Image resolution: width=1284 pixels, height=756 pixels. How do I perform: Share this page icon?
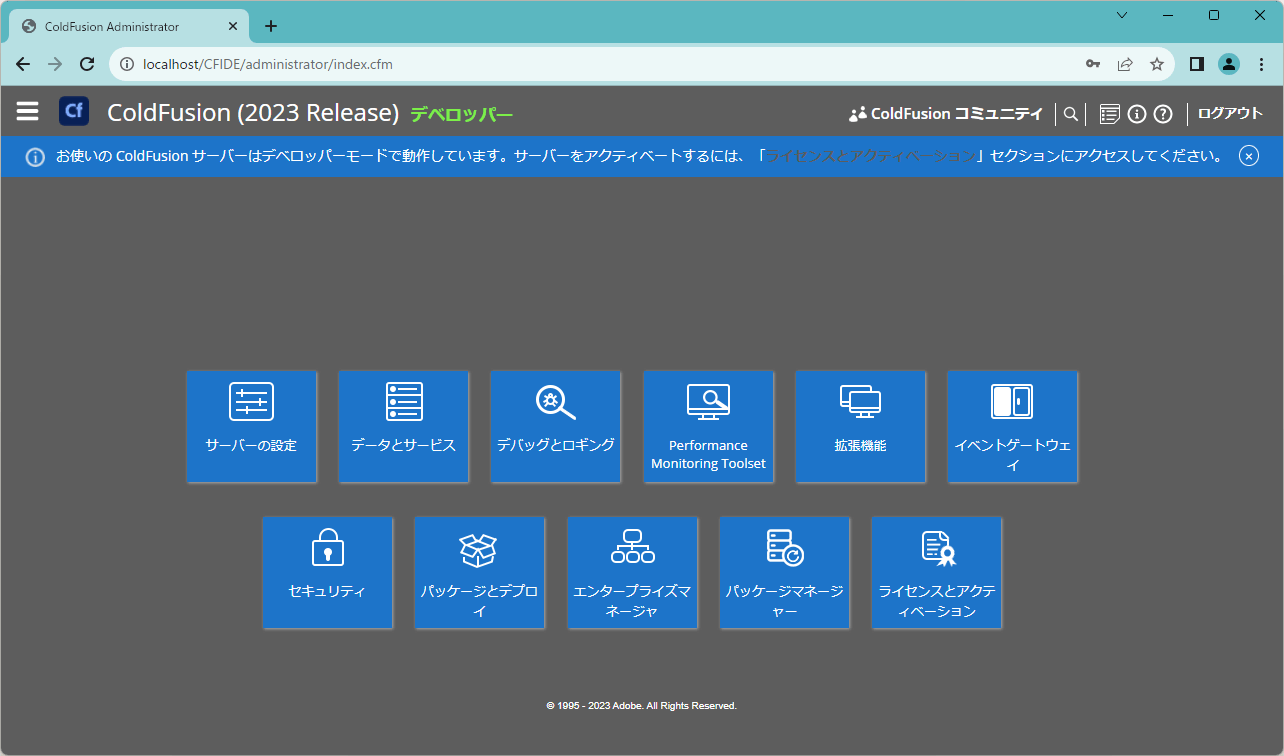(1125, 64)
